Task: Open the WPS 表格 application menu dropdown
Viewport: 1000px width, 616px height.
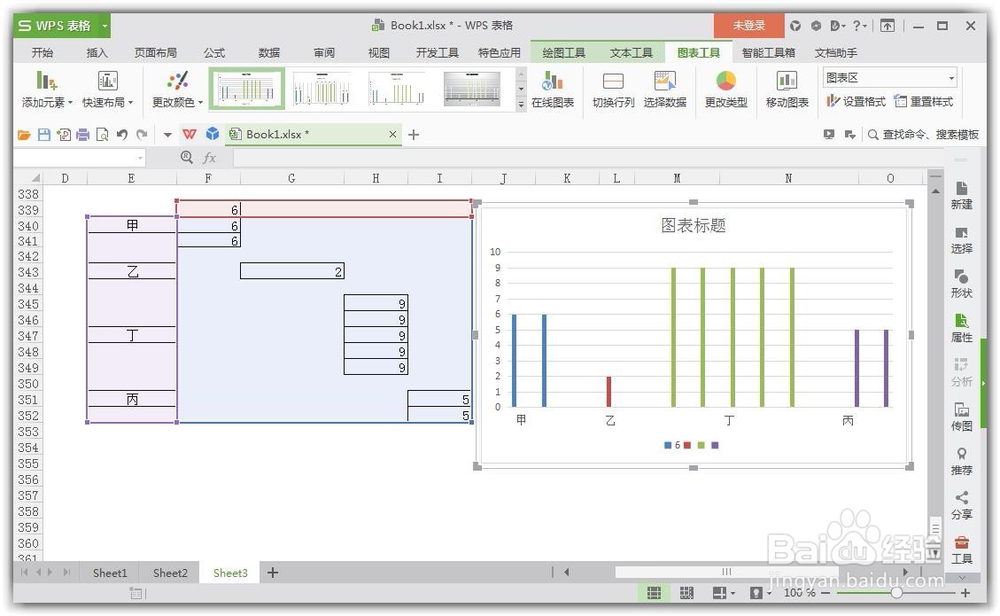Action: coord(105,26)
